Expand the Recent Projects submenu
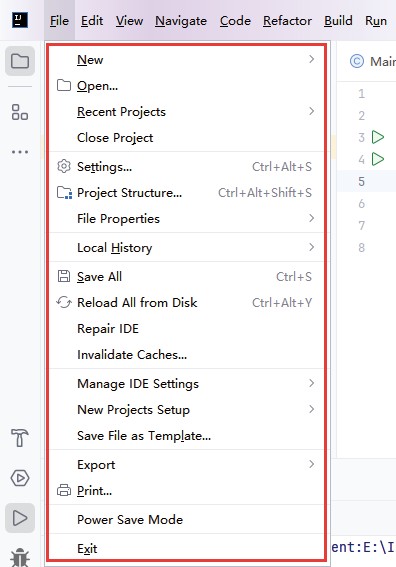The width and height of the screenshot is (396, 567). point(186,112)
